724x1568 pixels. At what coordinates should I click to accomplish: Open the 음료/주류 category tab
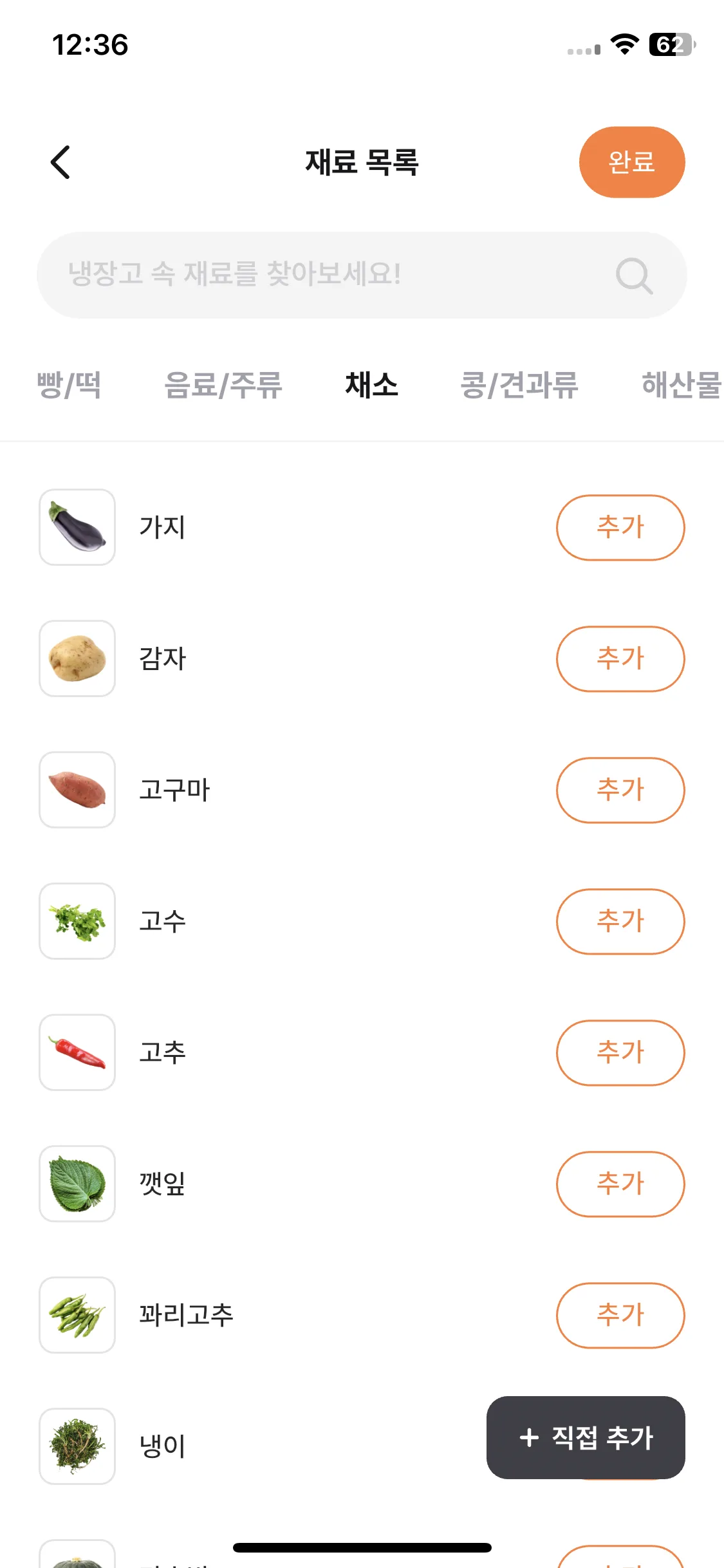(223, 385)
